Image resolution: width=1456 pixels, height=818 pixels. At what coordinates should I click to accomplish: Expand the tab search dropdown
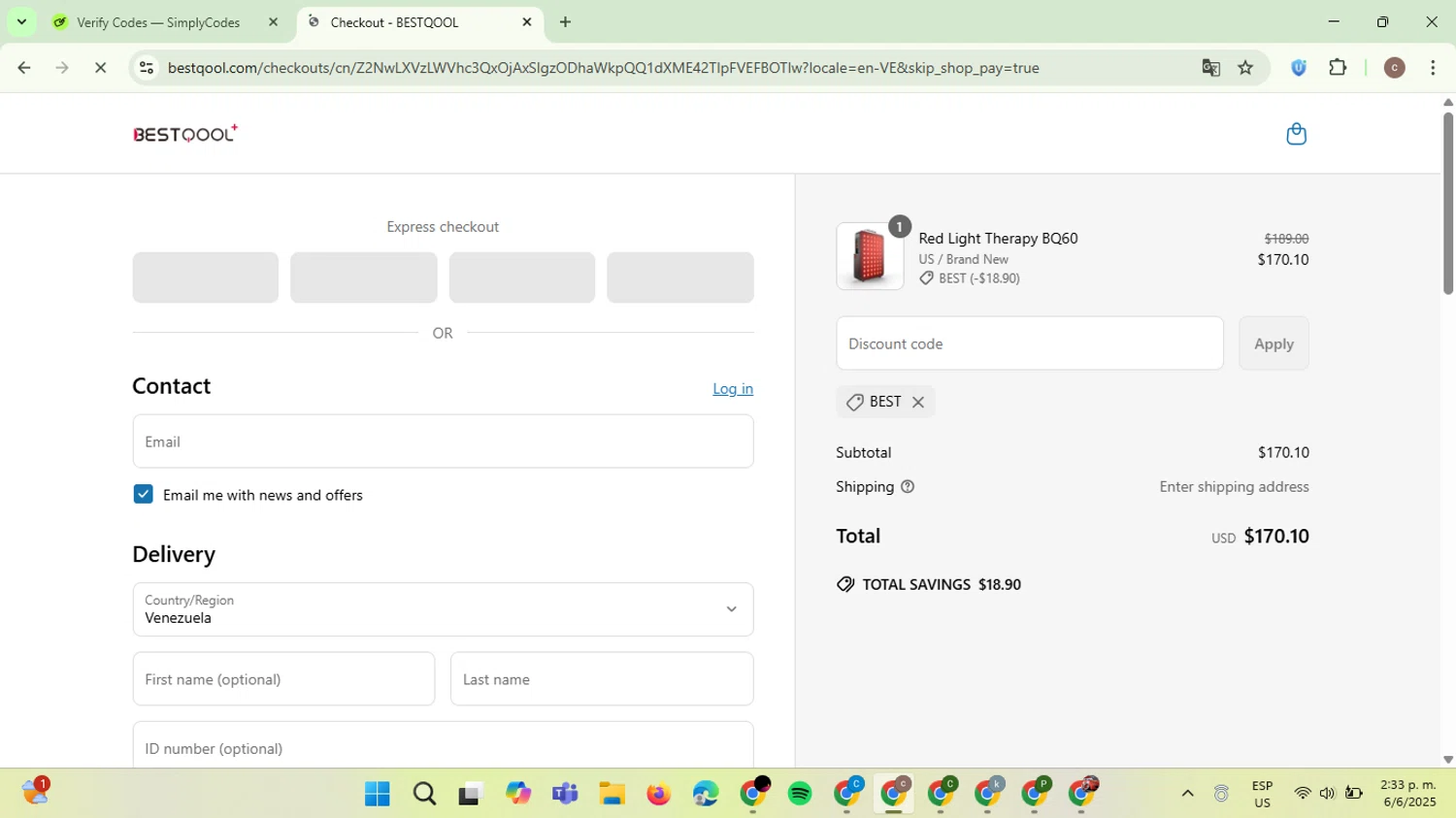pos(21,21)
